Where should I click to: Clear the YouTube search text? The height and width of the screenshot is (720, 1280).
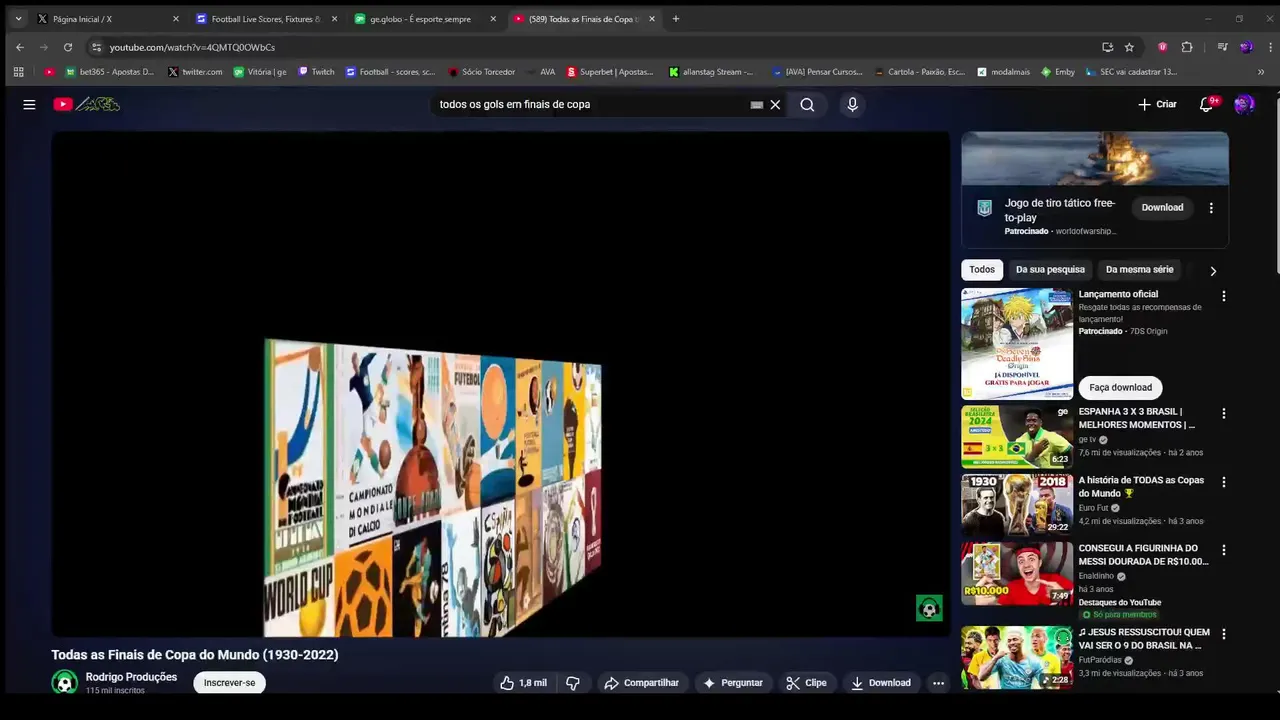click(x=775, y=104)
